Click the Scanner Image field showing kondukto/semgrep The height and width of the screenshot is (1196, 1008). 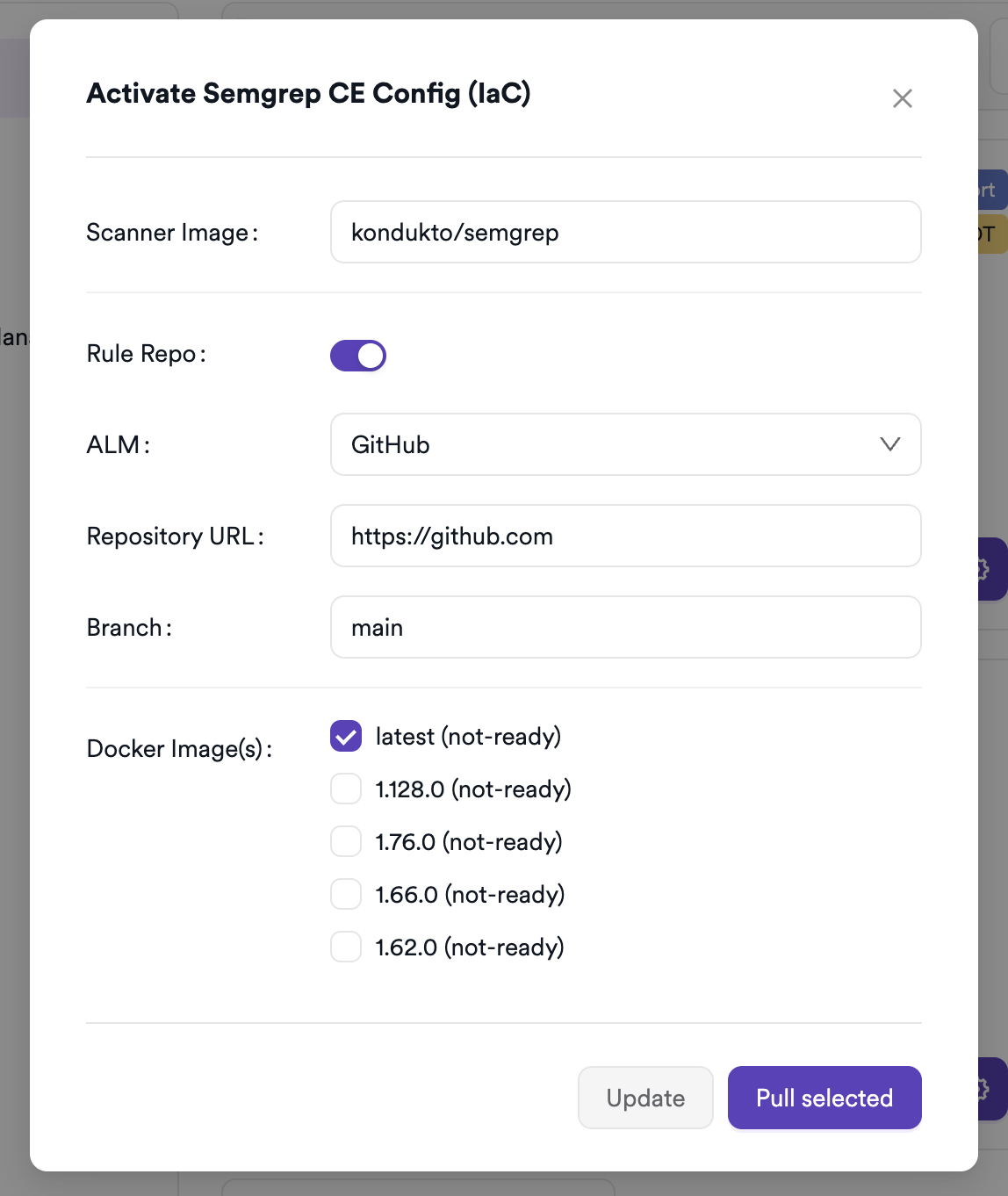[x=626, y=232]
